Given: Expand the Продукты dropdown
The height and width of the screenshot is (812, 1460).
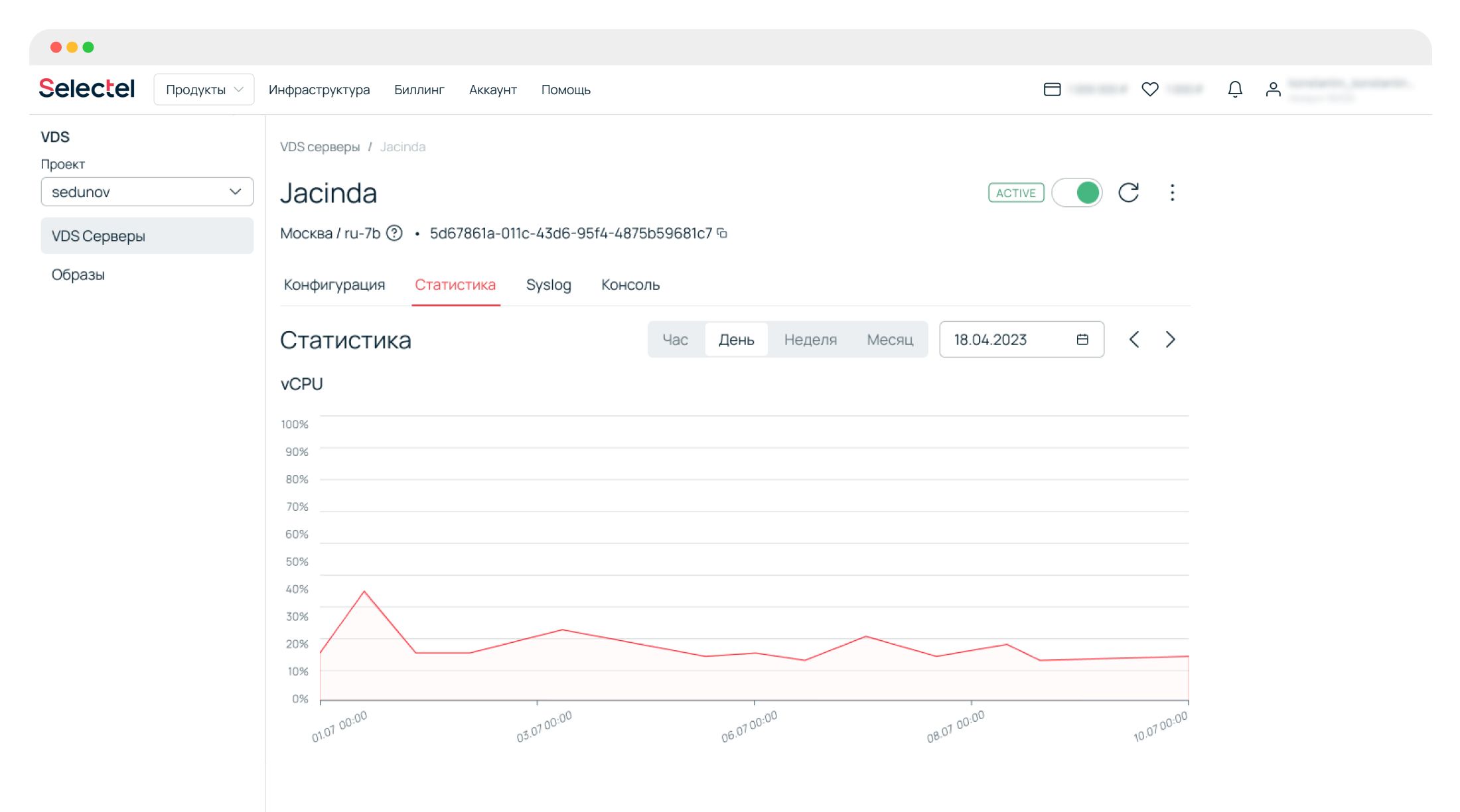Looking at the screenshot, I should (x=204, y=90).
